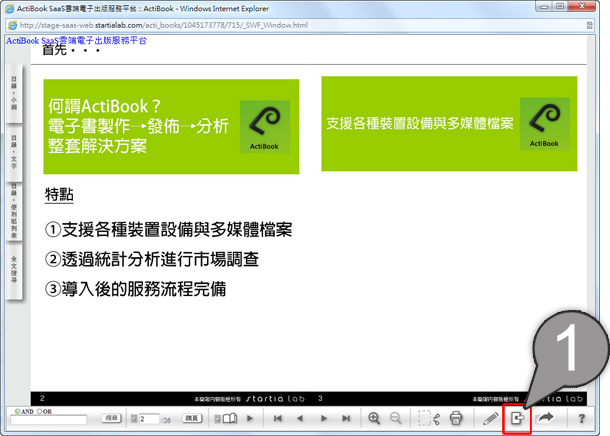Zoom out with magnifier minus icon
610x436 pixels.
[x=396, y=418]
